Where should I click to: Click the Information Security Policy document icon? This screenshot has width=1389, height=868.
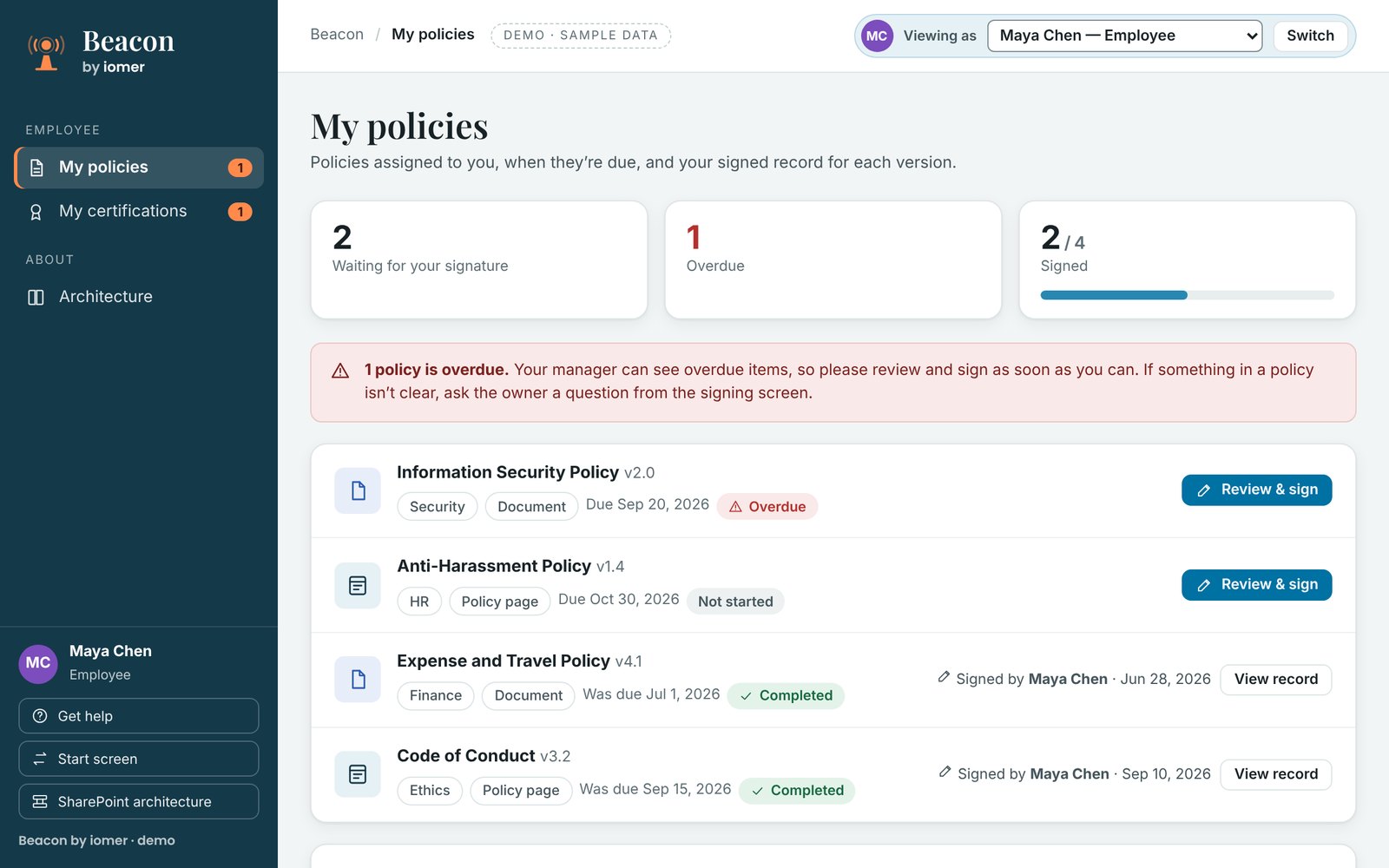click(358, 490)
